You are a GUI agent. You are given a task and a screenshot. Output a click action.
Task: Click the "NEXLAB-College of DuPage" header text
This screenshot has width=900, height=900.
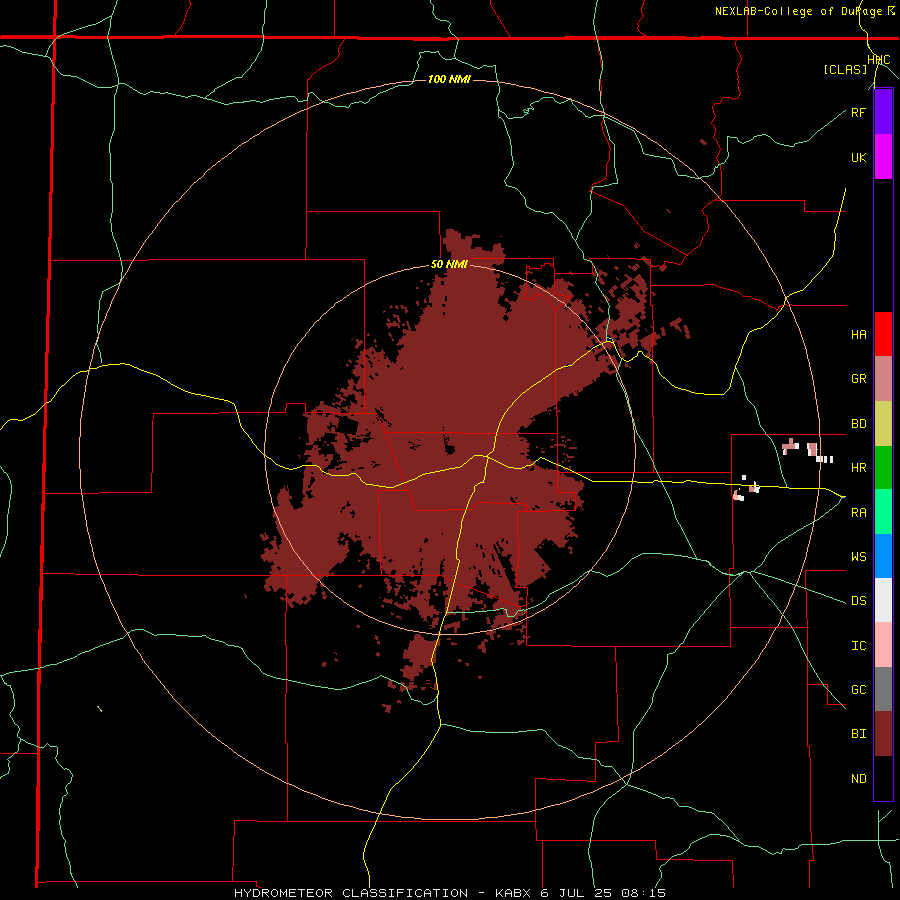click(x=798, y=11)
